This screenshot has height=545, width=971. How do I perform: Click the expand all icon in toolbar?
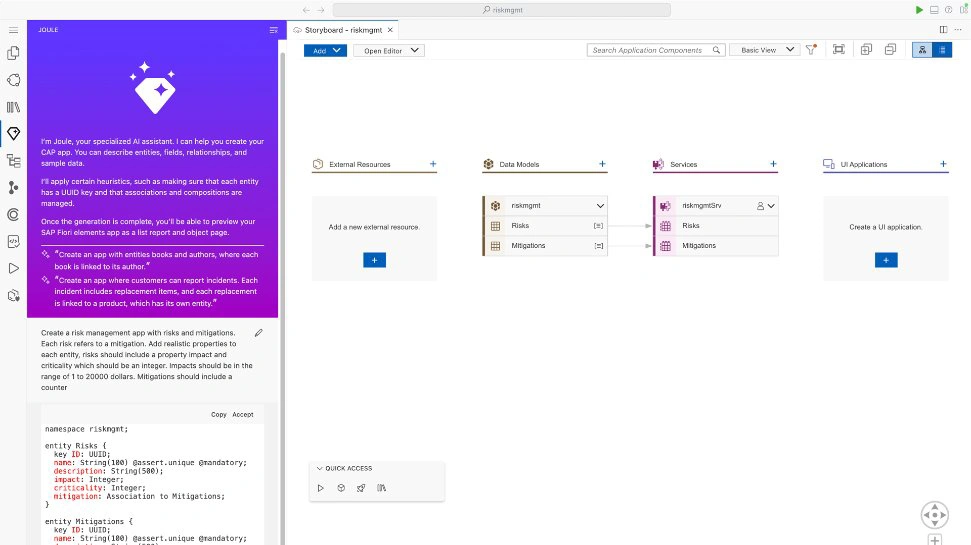click(x=866, y=50)
